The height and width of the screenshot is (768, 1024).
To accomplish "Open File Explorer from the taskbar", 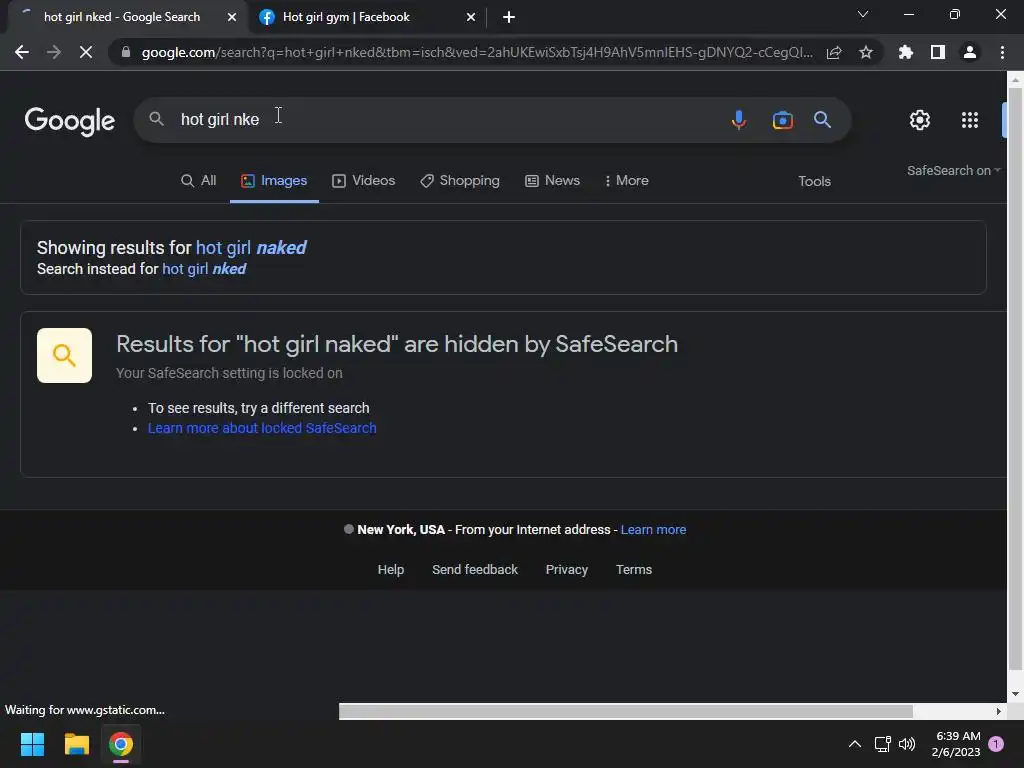I will click(76, 744).
